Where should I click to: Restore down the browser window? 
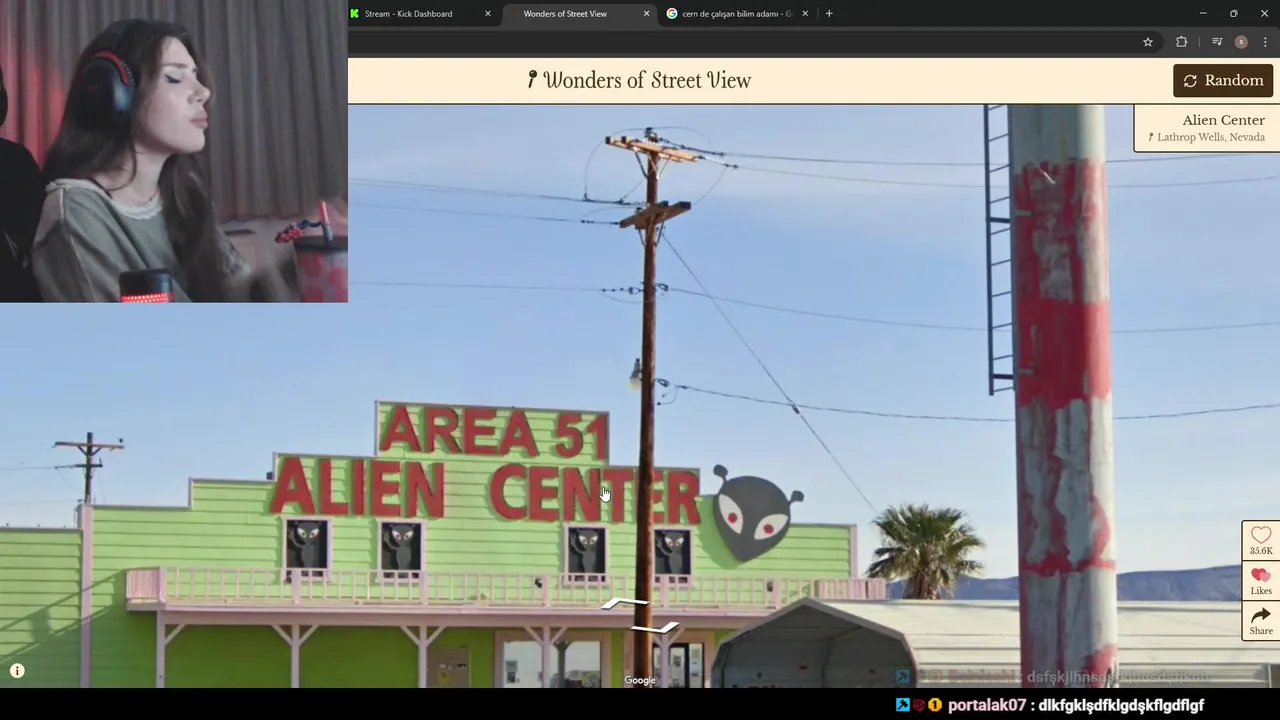point(1233,14)
